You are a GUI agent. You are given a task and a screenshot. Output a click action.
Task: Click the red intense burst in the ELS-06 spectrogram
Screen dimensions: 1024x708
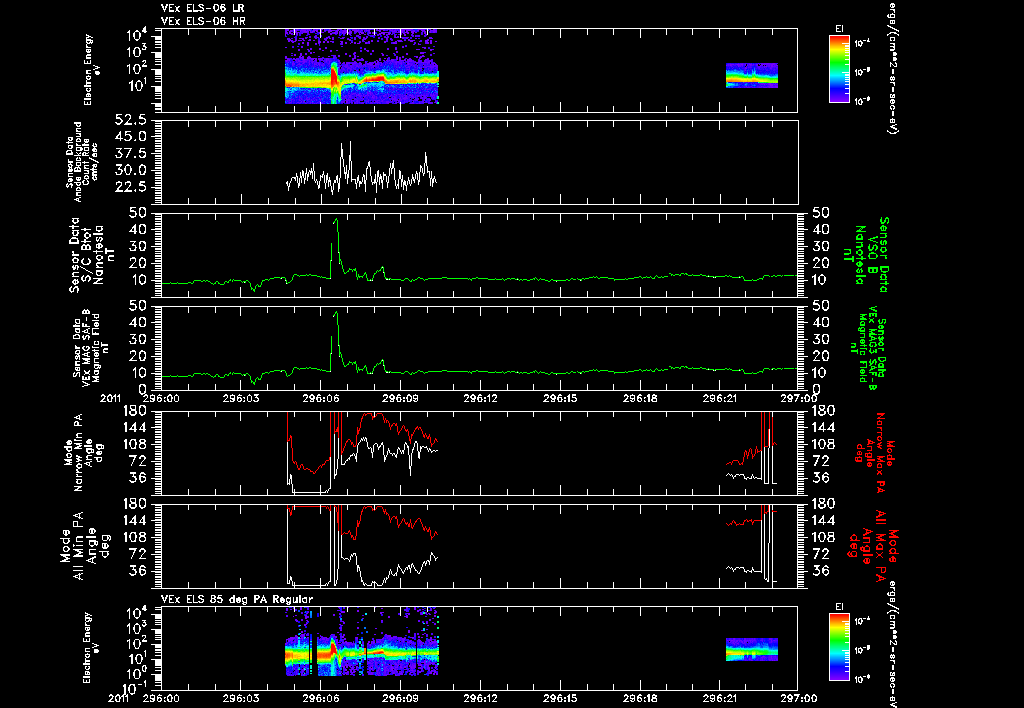(x=334, y=78)
